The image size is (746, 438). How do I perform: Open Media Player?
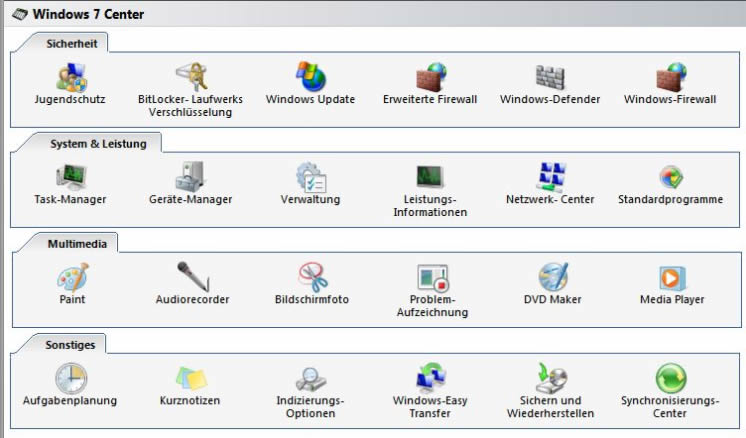(x=672, y=278)
